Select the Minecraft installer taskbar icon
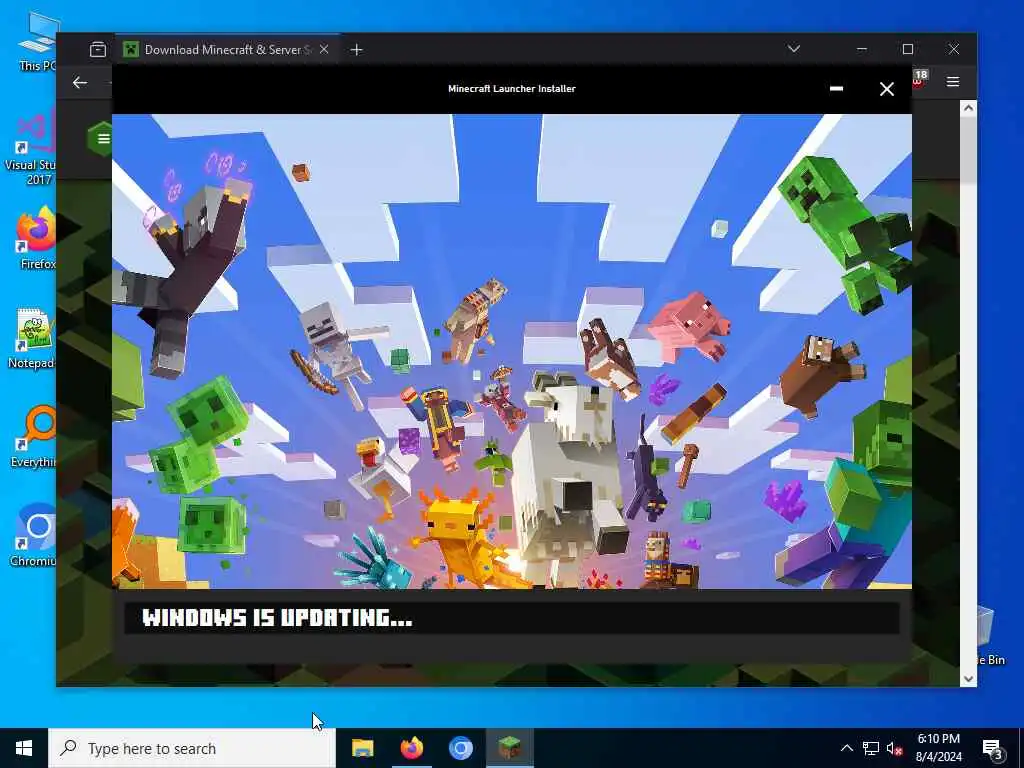Image resolution: width=1024 pixels, height=768 pixels. click(509, 748)
